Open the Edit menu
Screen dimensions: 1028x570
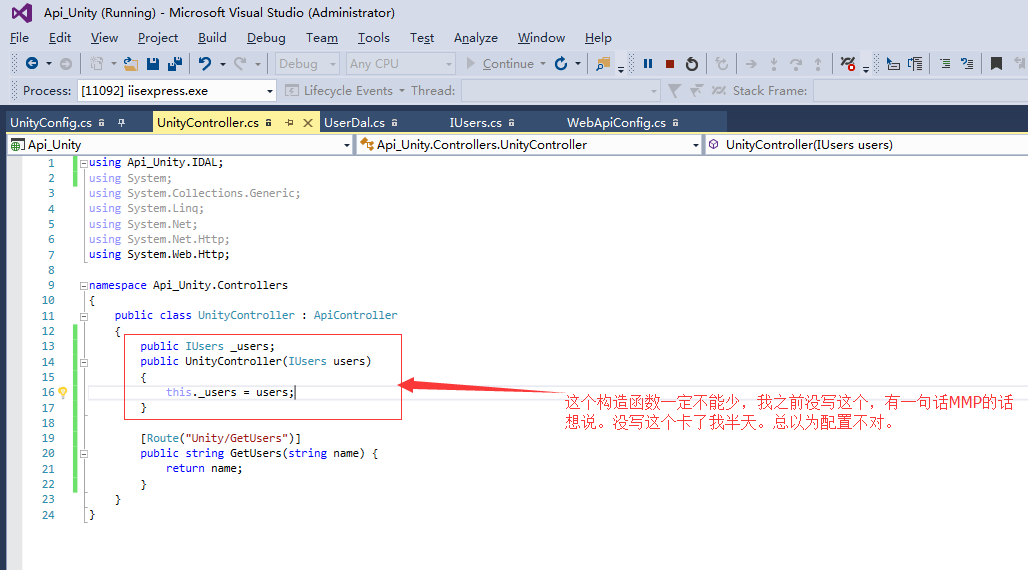[60, 38]
